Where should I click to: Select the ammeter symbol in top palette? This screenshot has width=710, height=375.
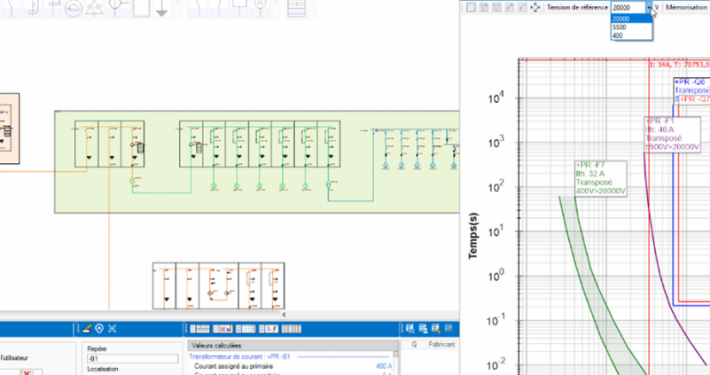[260, 5]
